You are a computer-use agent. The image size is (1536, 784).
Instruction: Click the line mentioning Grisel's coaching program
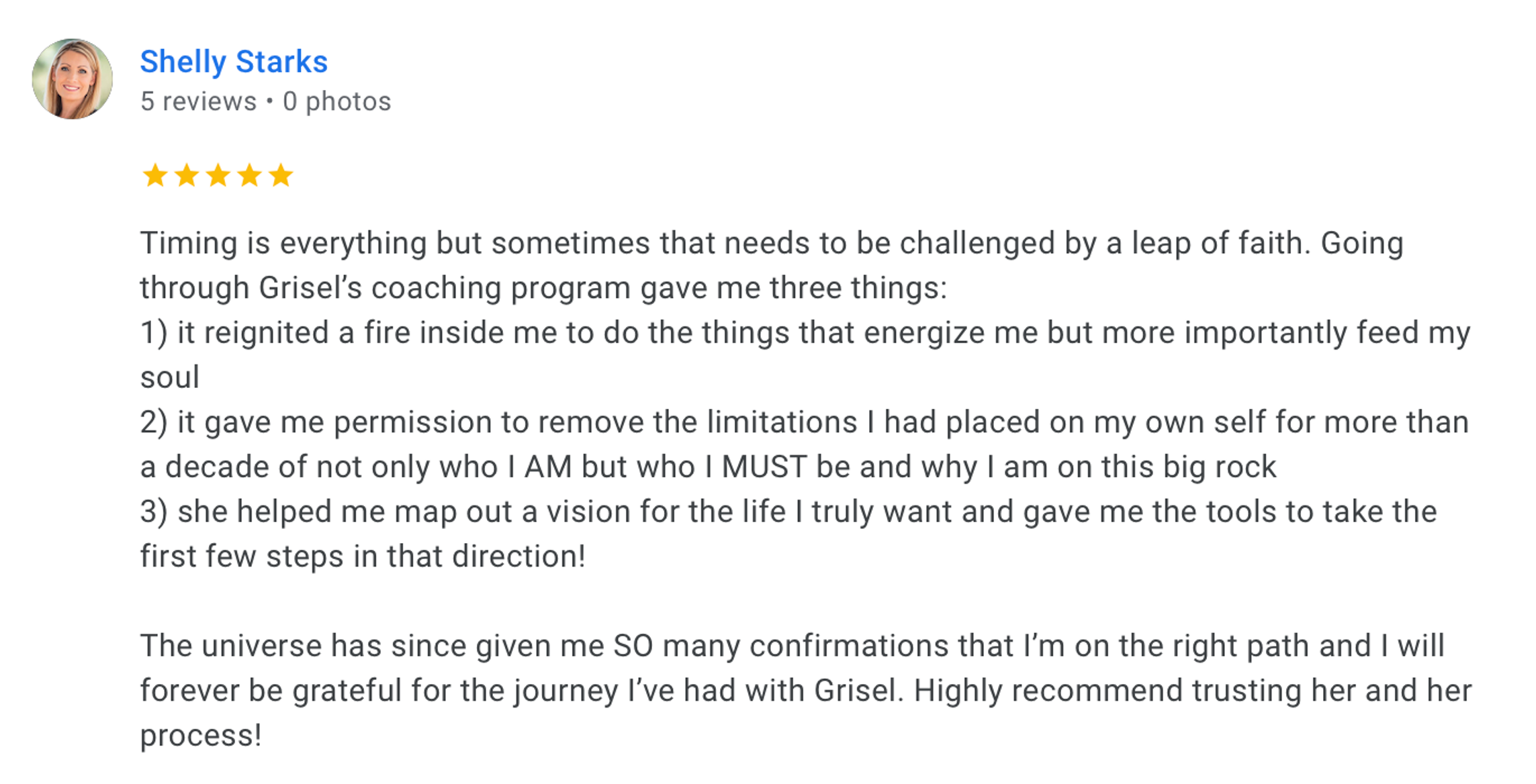543,289
